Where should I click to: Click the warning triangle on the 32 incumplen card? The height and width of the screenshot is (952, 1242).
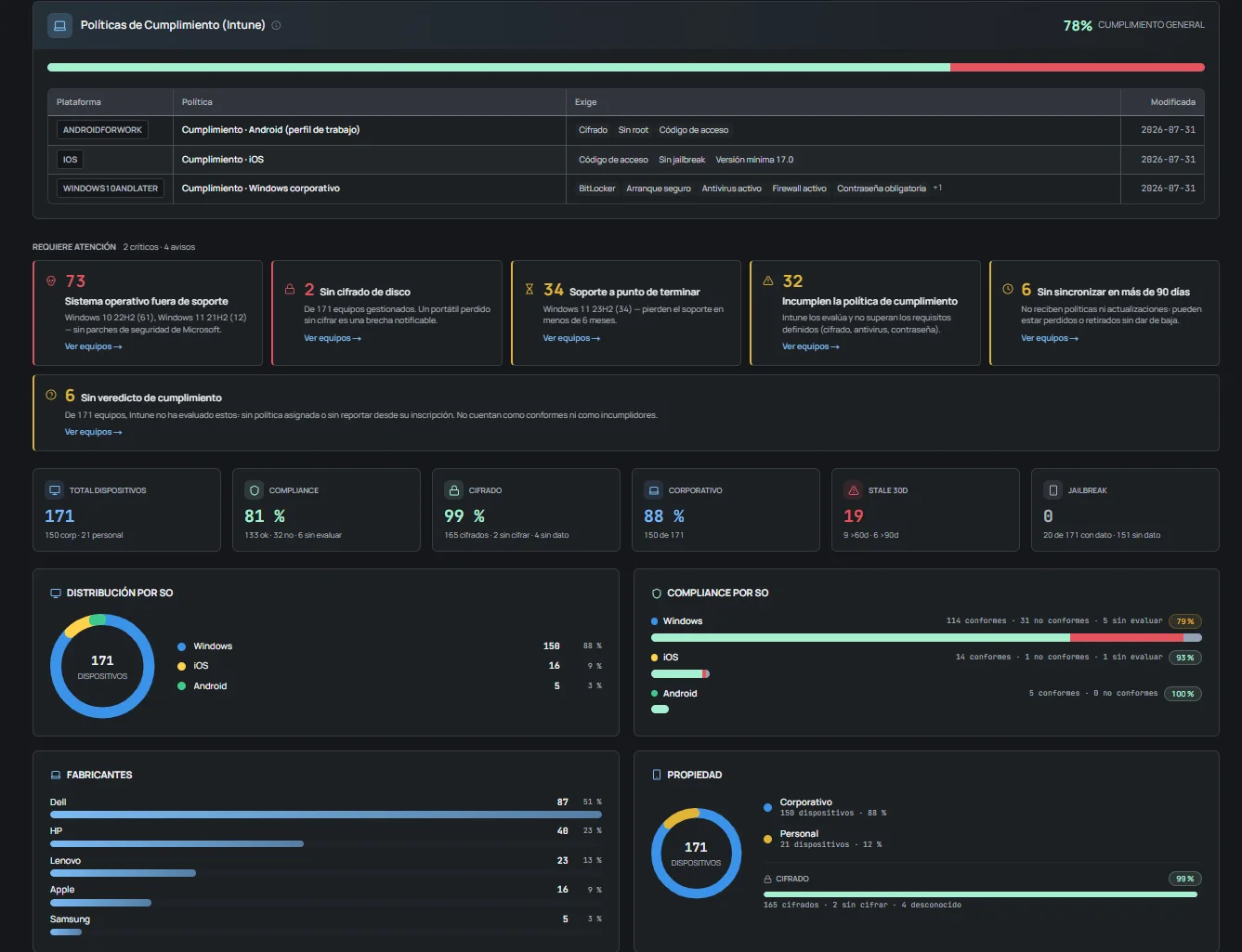[768, 280]
